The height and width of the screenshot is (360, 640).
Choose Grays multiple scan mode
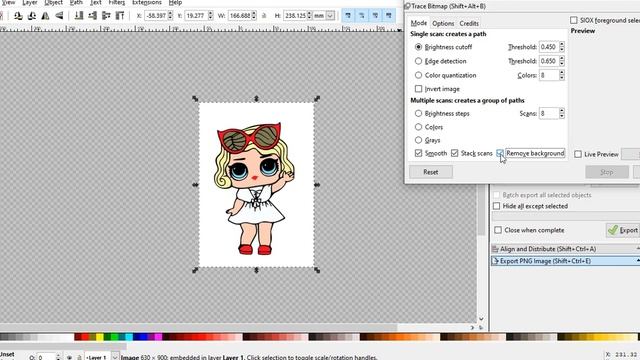[418, 140]
